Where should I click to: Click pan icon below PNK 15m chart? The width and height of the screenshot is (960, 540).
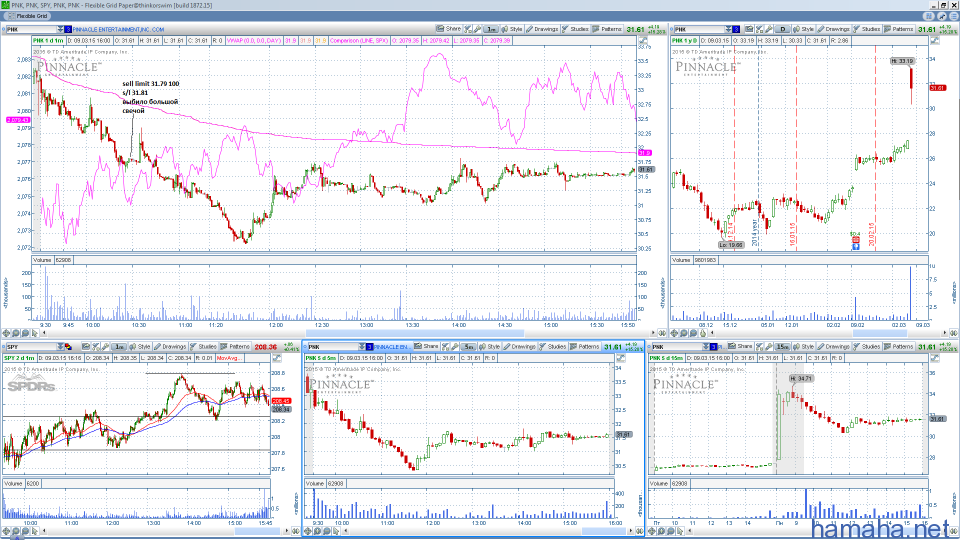coord(653,531)
